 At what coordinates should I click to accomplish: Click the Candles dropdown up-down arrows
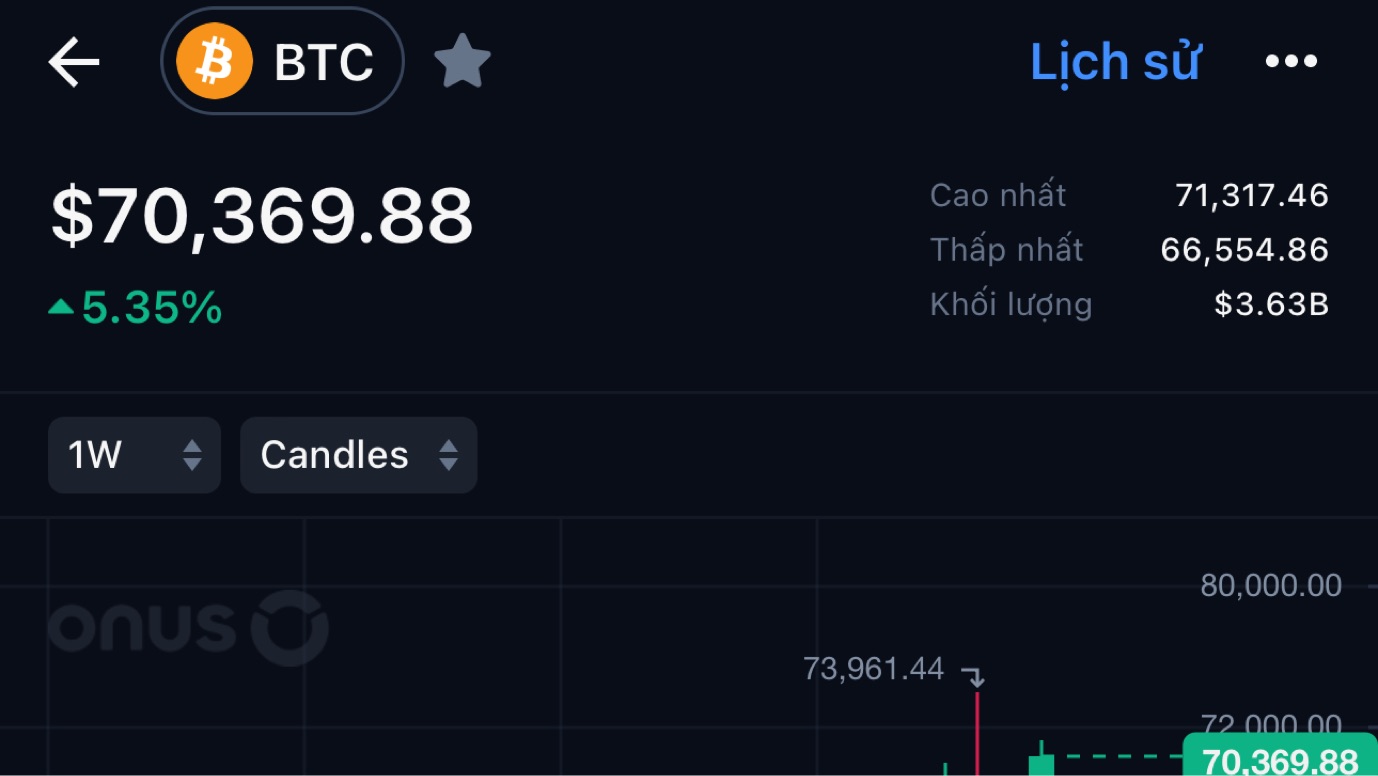[x=448, y=456]
